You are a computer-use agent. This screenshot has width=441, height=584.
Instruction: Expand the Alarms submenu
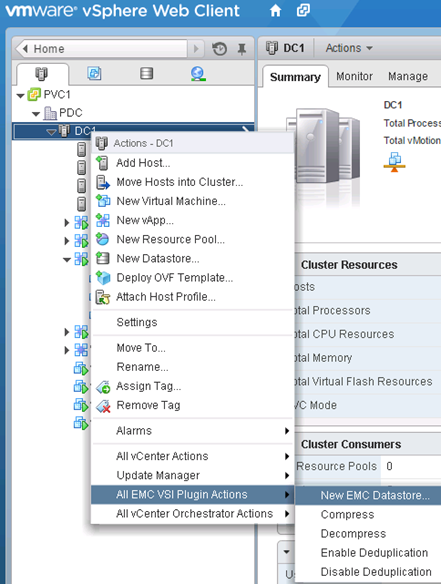click(x=192, y=431)
